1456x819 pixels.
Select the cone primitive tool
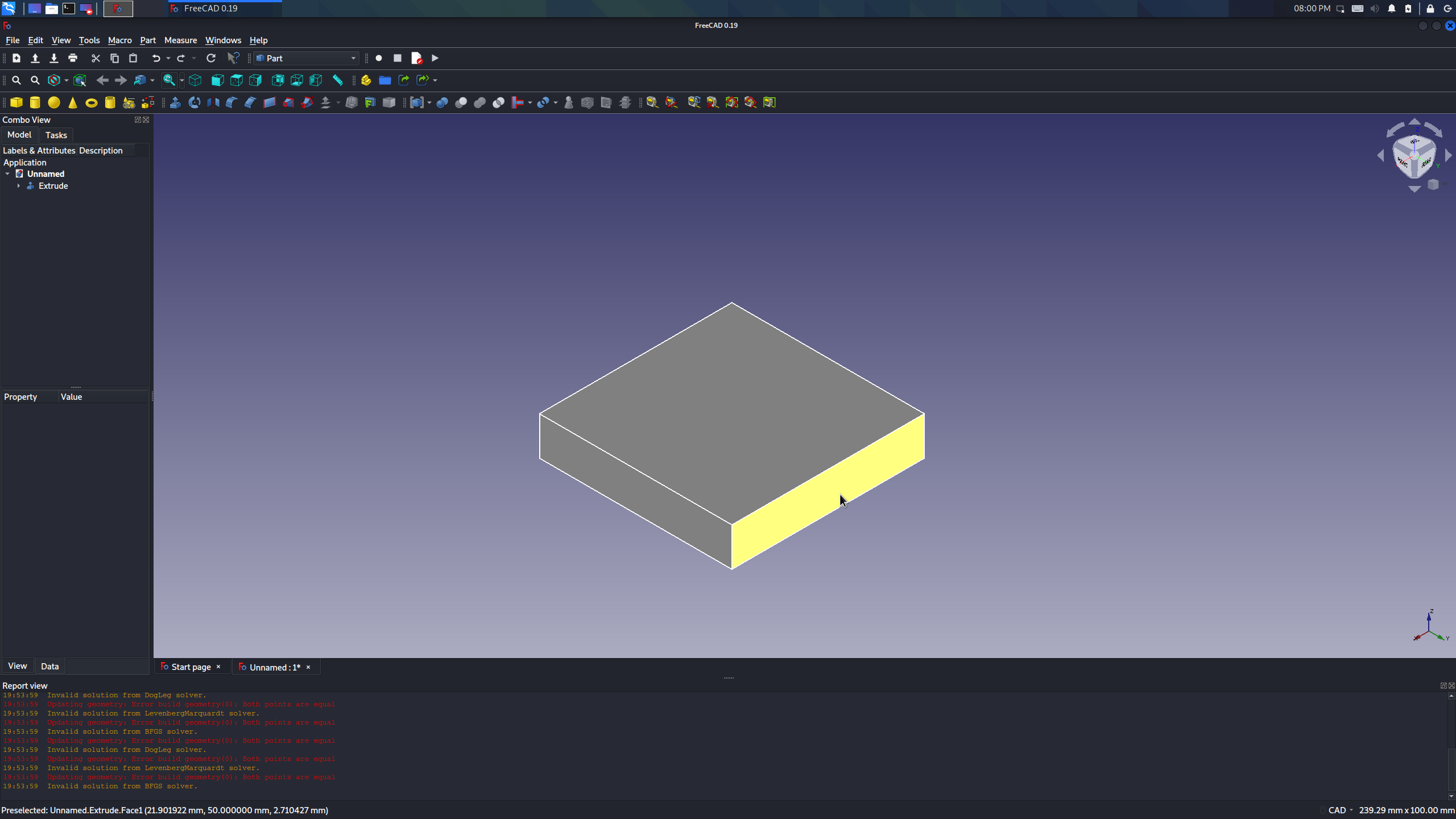click(x=73, y=102)
